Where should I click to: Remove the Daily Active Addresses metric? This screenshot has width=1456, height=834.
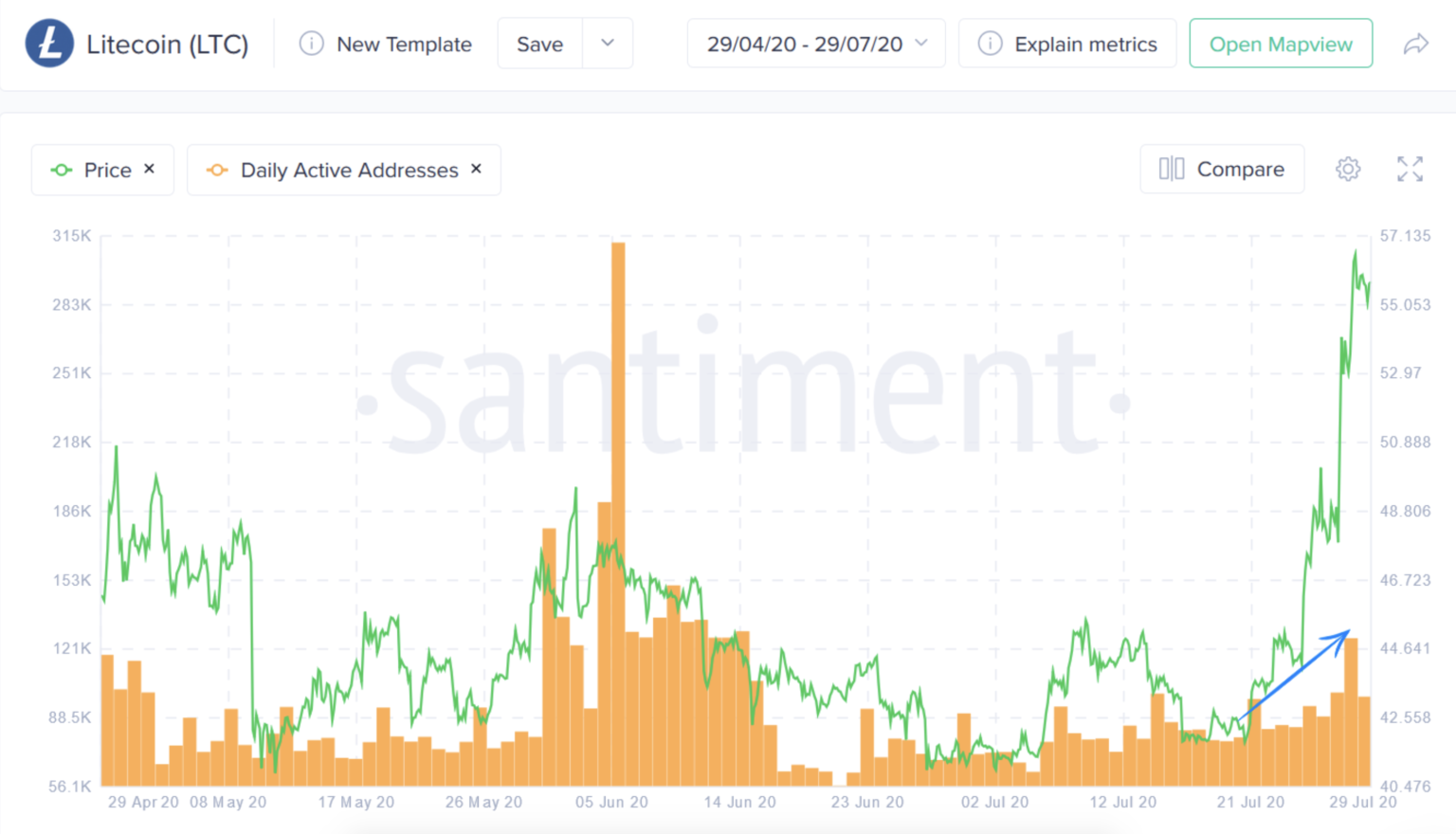[x=476, y=169]
